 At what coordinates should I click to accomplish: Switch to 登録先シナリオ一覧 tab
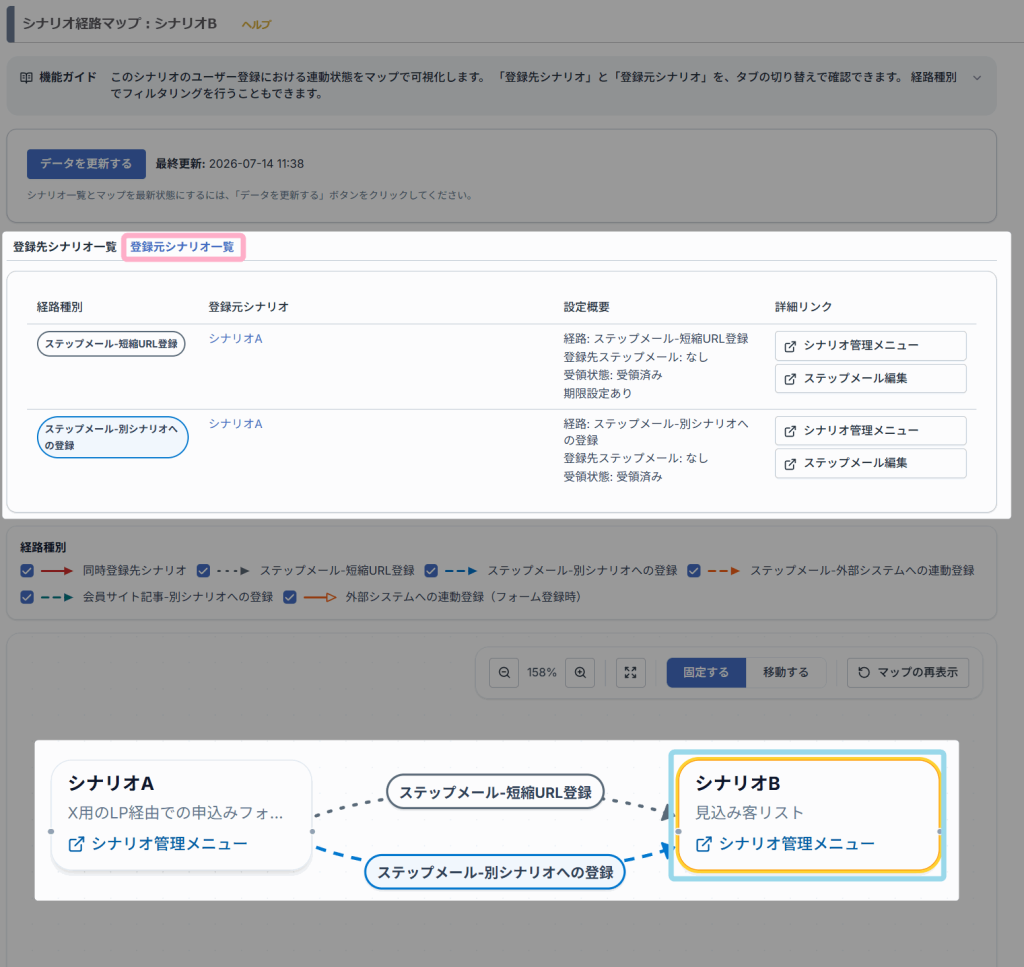65,247
